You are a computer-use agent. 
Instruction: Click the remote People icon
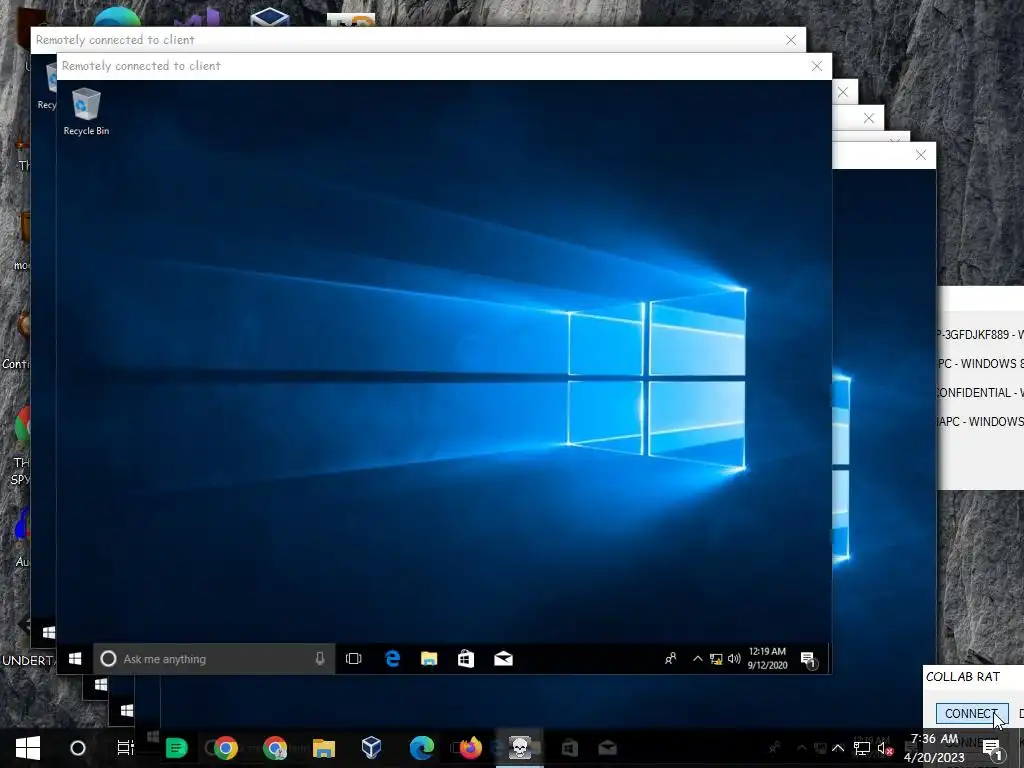click(x=671, y=659)
